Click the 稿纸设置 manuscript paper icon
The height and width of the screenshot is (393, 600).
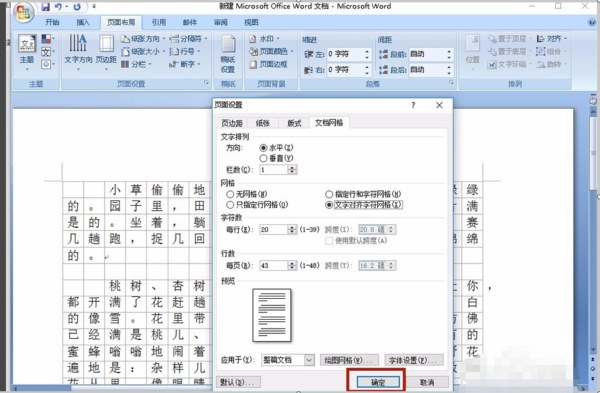point(228,54)
